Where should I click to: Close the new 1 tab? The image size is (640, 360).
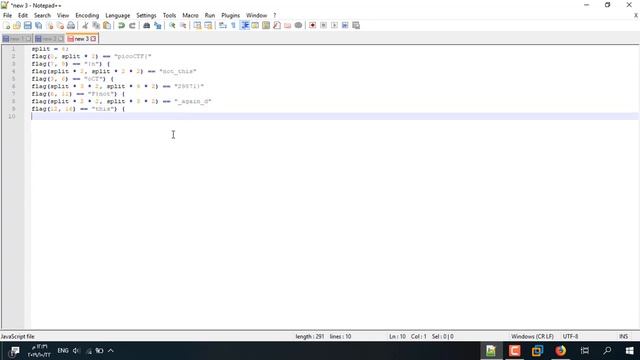29,39
